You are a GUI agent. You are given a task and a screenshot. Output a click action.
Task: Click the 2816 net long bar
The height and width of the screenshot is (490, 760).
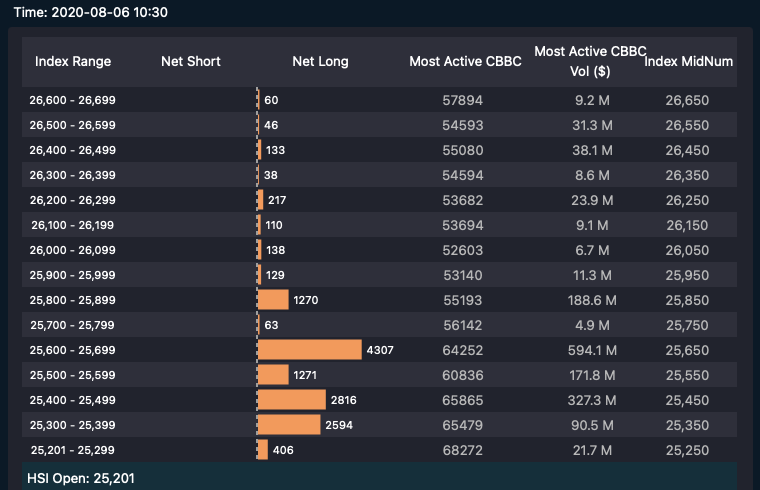click(x=291, y=400)
